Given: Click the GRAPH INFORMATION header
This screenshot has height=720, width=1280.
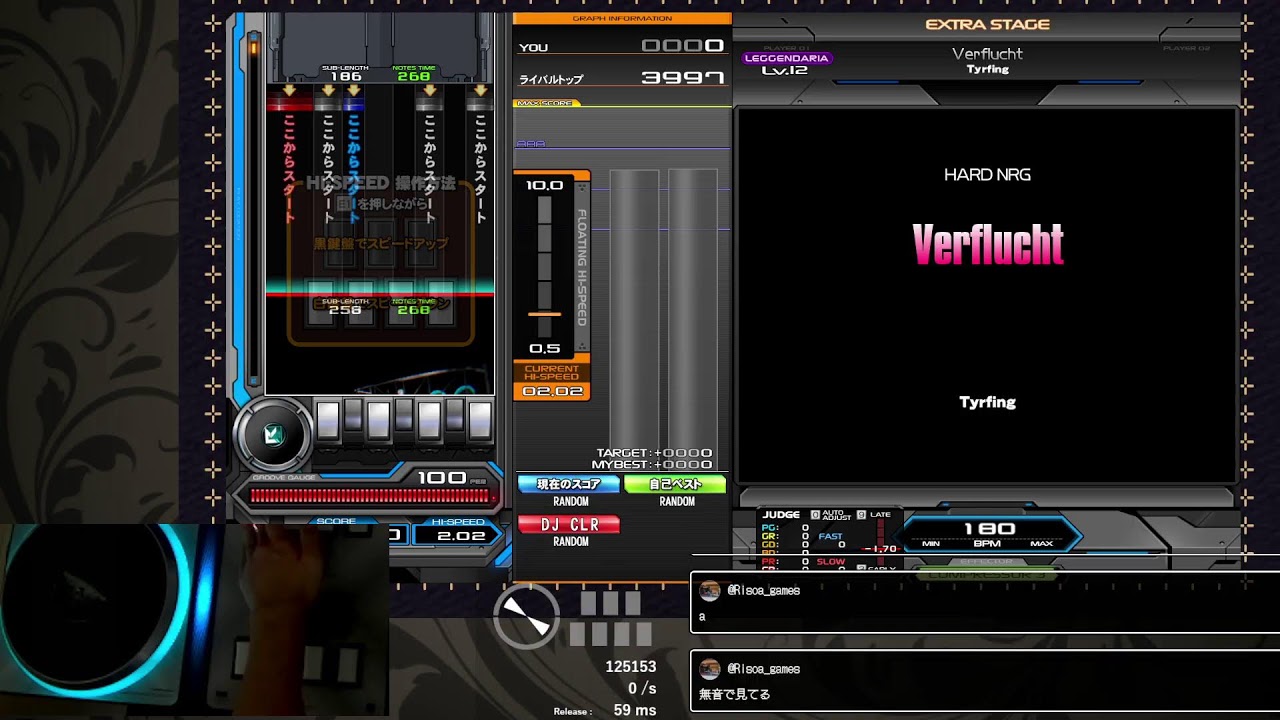Looking at the screenshot, I should click(622, 18).
